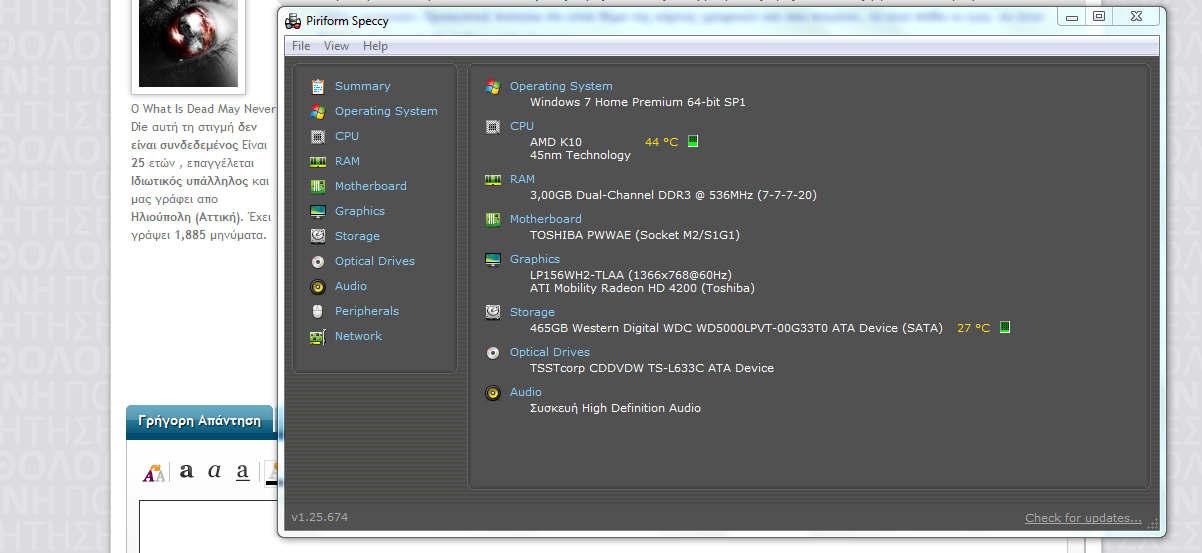The height and width of the screenshot is (553, 1202).
Task: Click the 'AMD K10' text
Action: point(556,142)
